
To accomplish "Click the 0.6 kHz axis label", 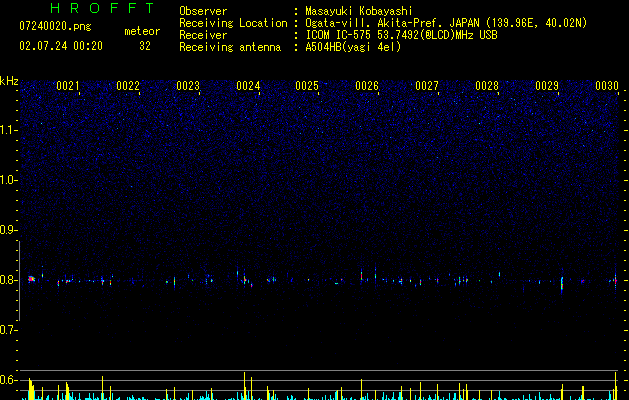I will [x=8, y=380].
